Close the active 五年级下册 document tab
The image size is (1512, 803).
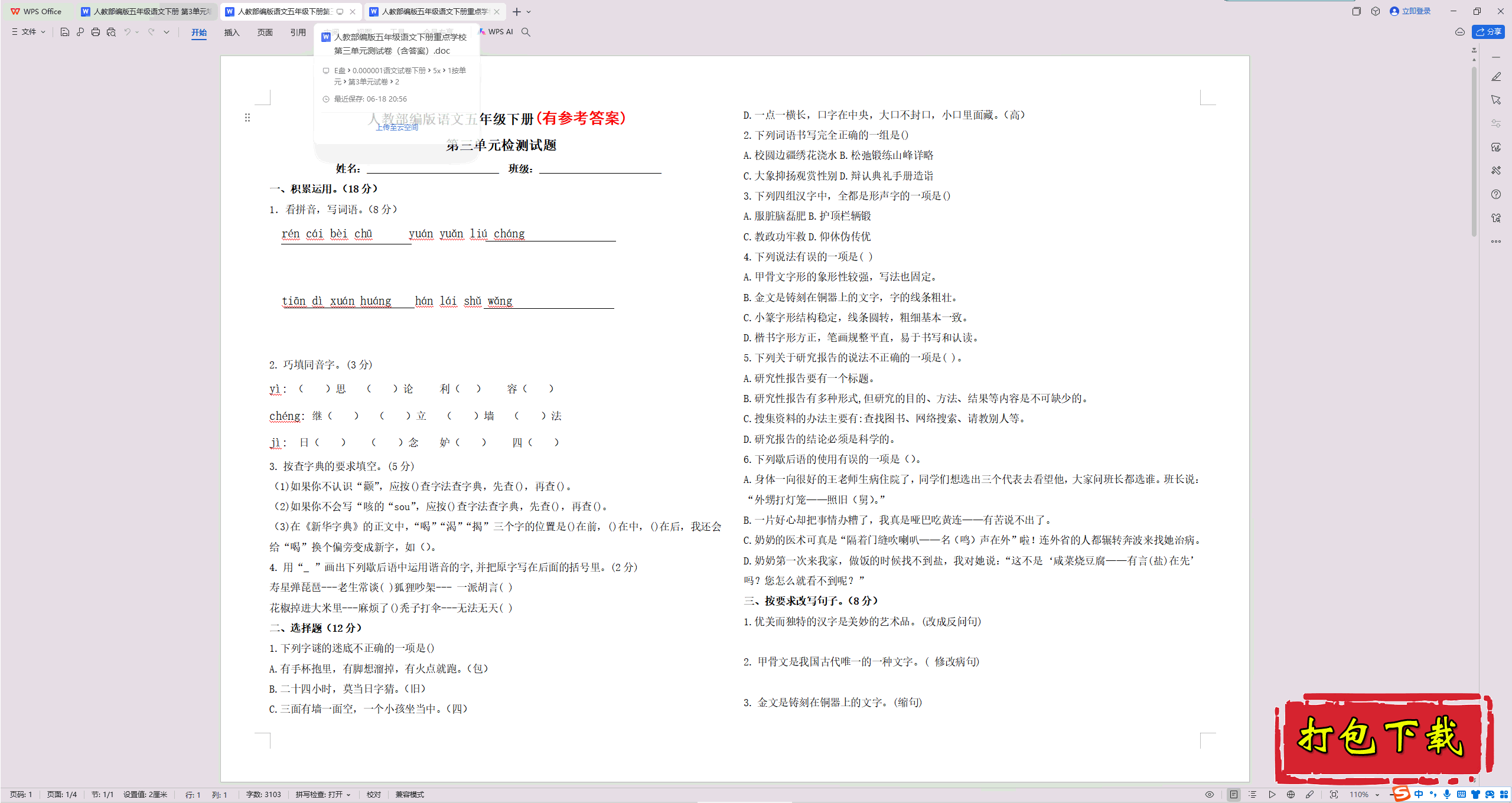pos(353,12)
